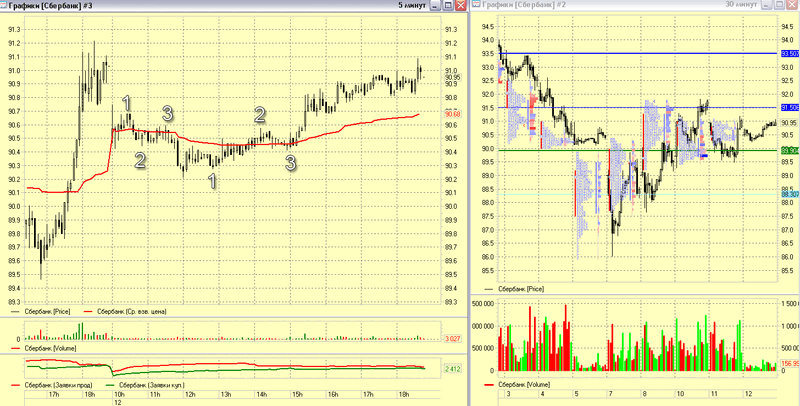Click the 10h time axis label
The height and width of the screenshot is (406, 800).
[x=119, y=395]
